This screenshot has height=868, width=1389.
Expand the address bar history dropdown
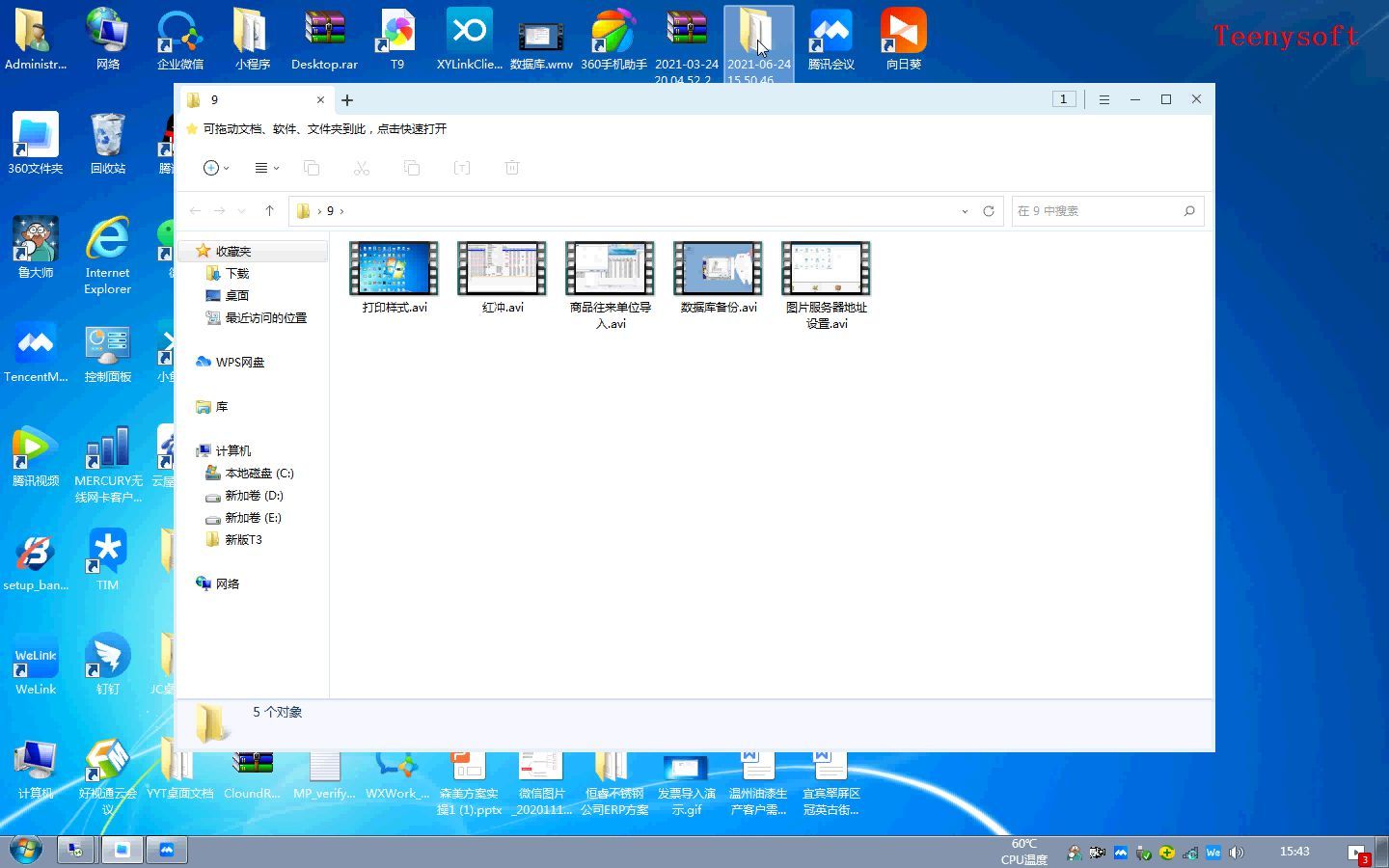coord(965,211)
